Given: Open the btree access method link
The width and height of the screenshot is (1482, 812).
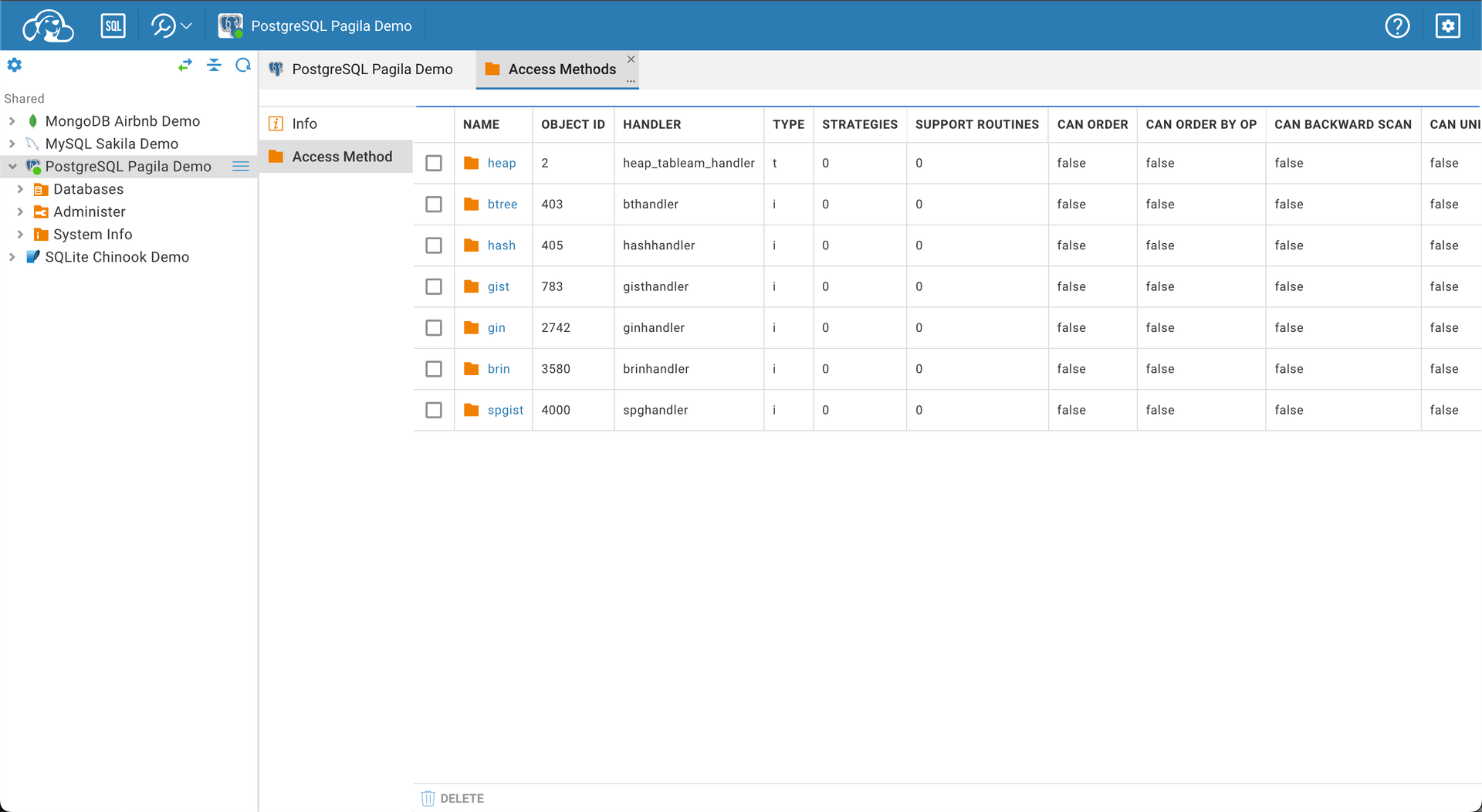Looking at the screenshot, I should 502,204.
